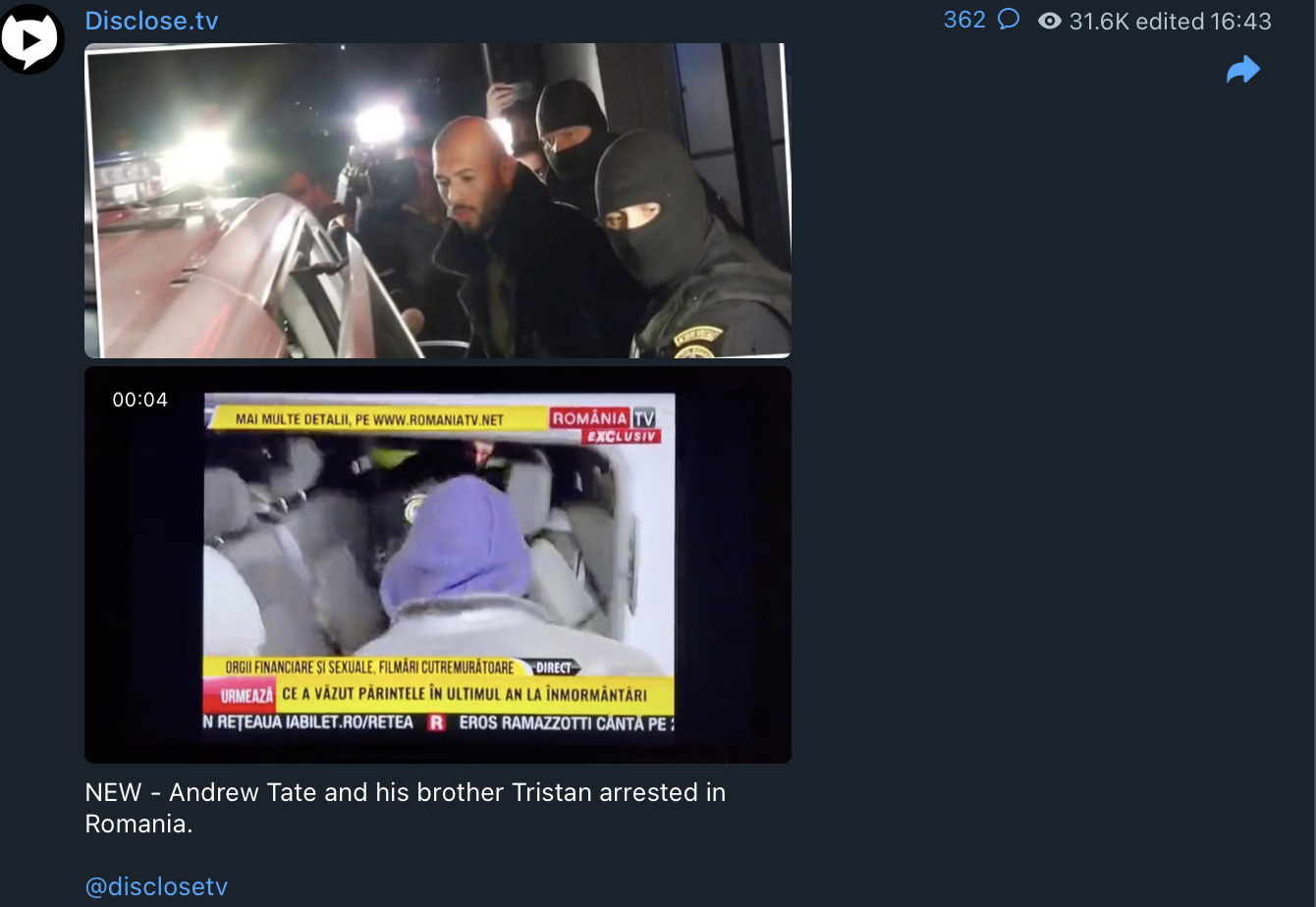The width and height of the screenshot is (1316, 907).
Task: Click the message text about Romania arrest
Action: pos(406,808)
